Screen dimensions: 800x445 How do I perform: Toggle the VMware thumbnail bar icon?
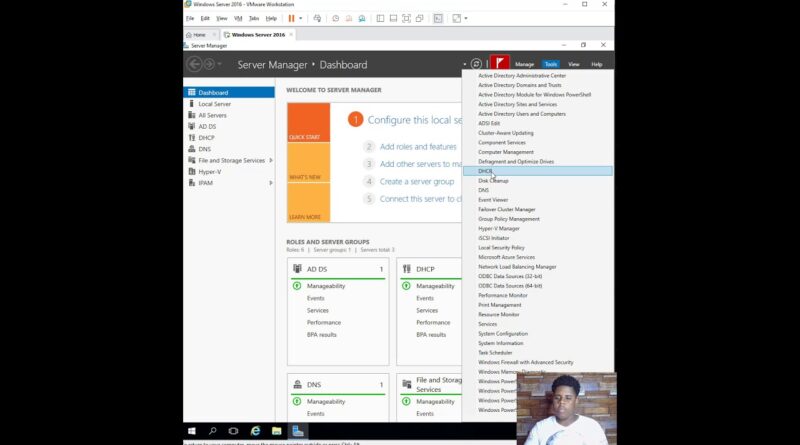393,18
